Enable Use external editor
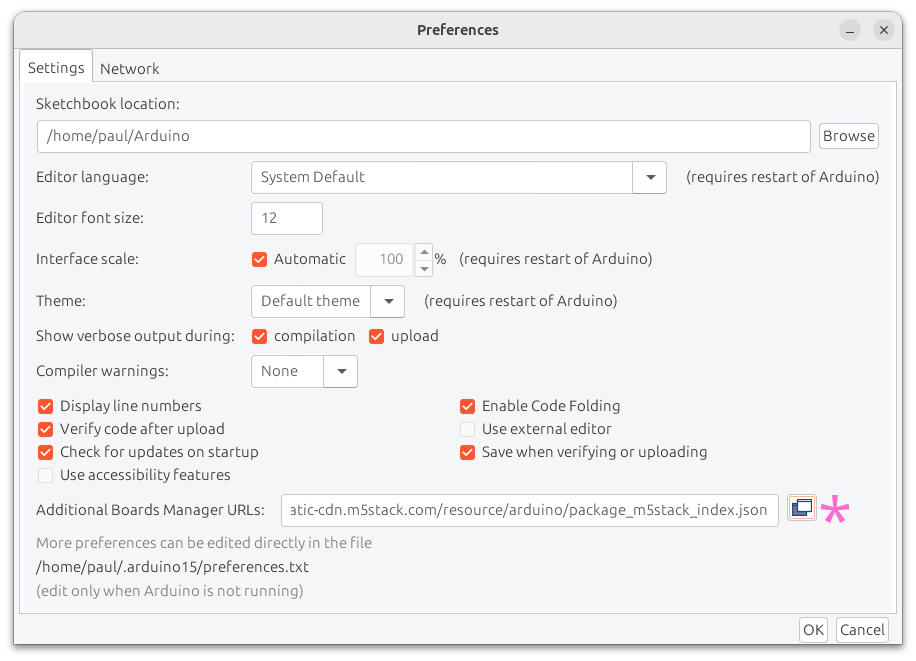Image resolution: width=916 pixels, height=661 pixels. [467, 429]
